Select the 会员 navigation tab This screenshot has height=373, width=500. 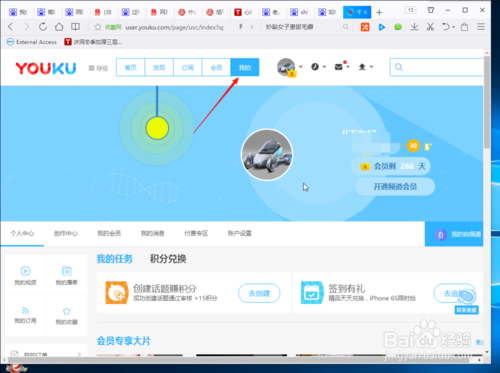[216, 68]
